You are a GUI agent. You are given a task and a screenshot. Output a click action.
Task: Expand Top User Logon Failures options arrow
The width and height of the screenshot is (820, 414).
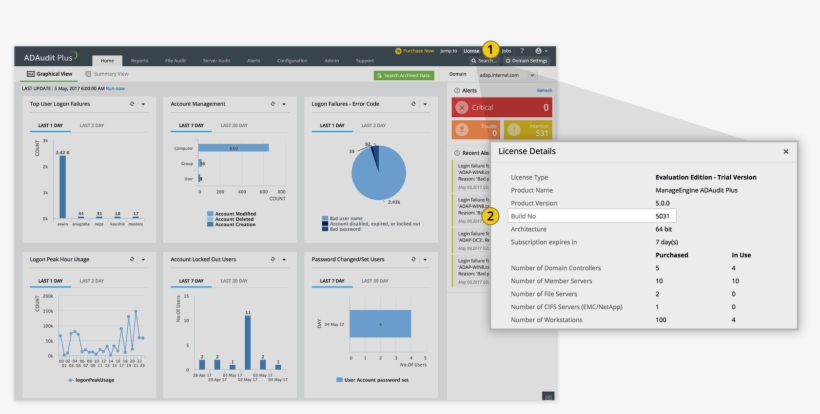(144, 103)
